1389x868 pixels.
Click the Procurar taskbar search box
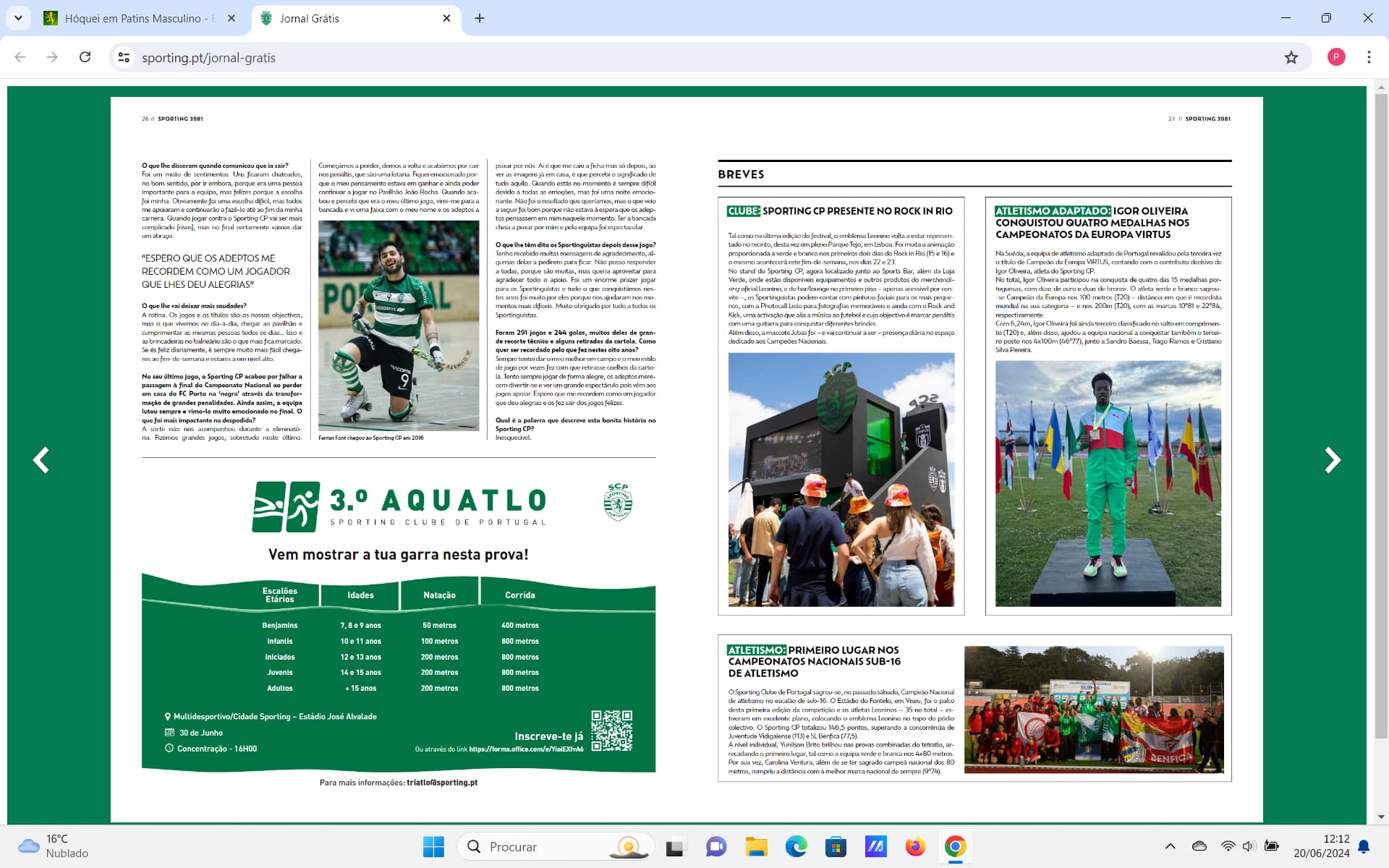point(556,846)
